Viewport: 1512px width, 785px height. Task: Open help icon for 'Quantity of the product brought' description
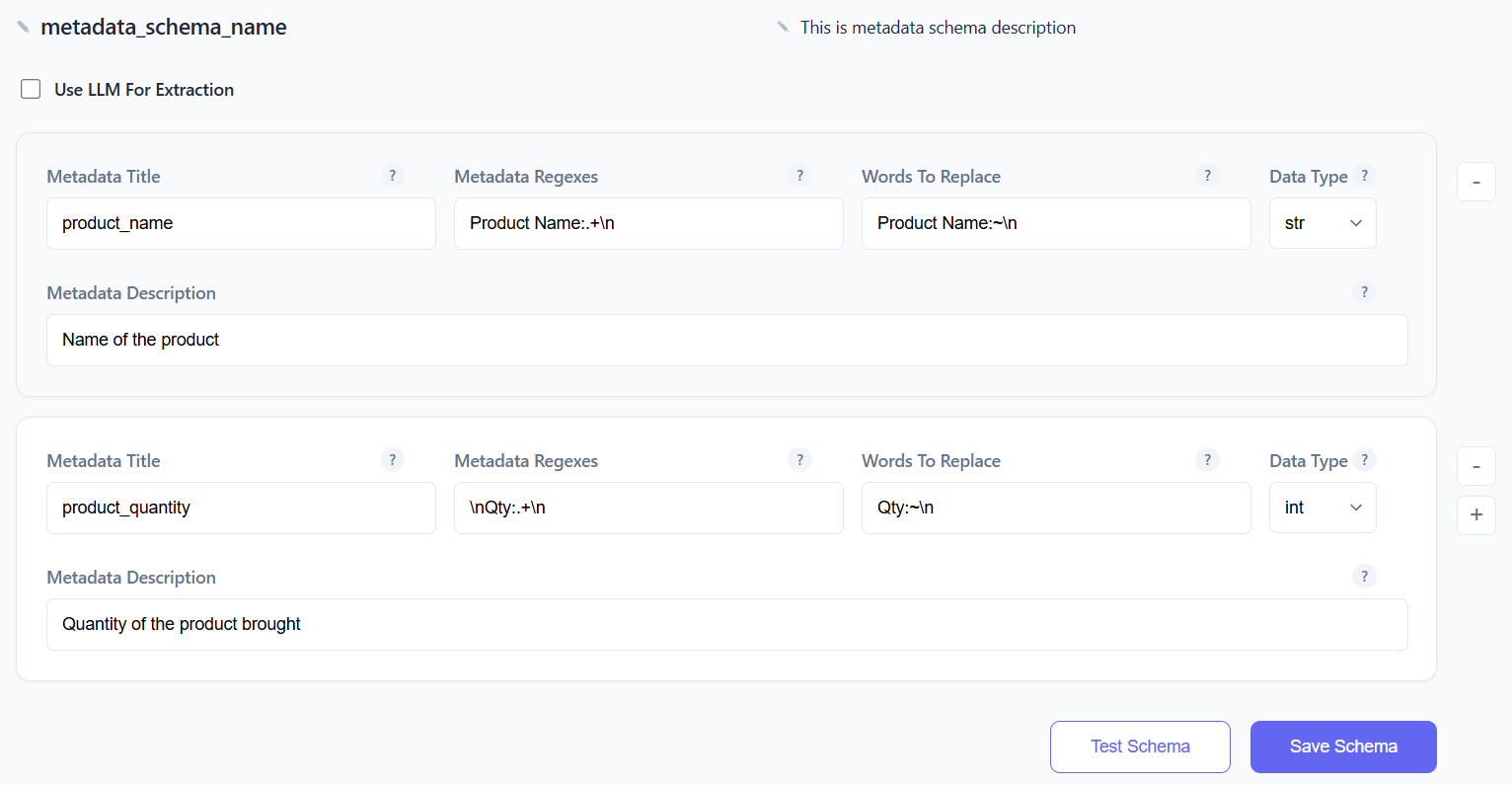click(x=1364, y=577)
